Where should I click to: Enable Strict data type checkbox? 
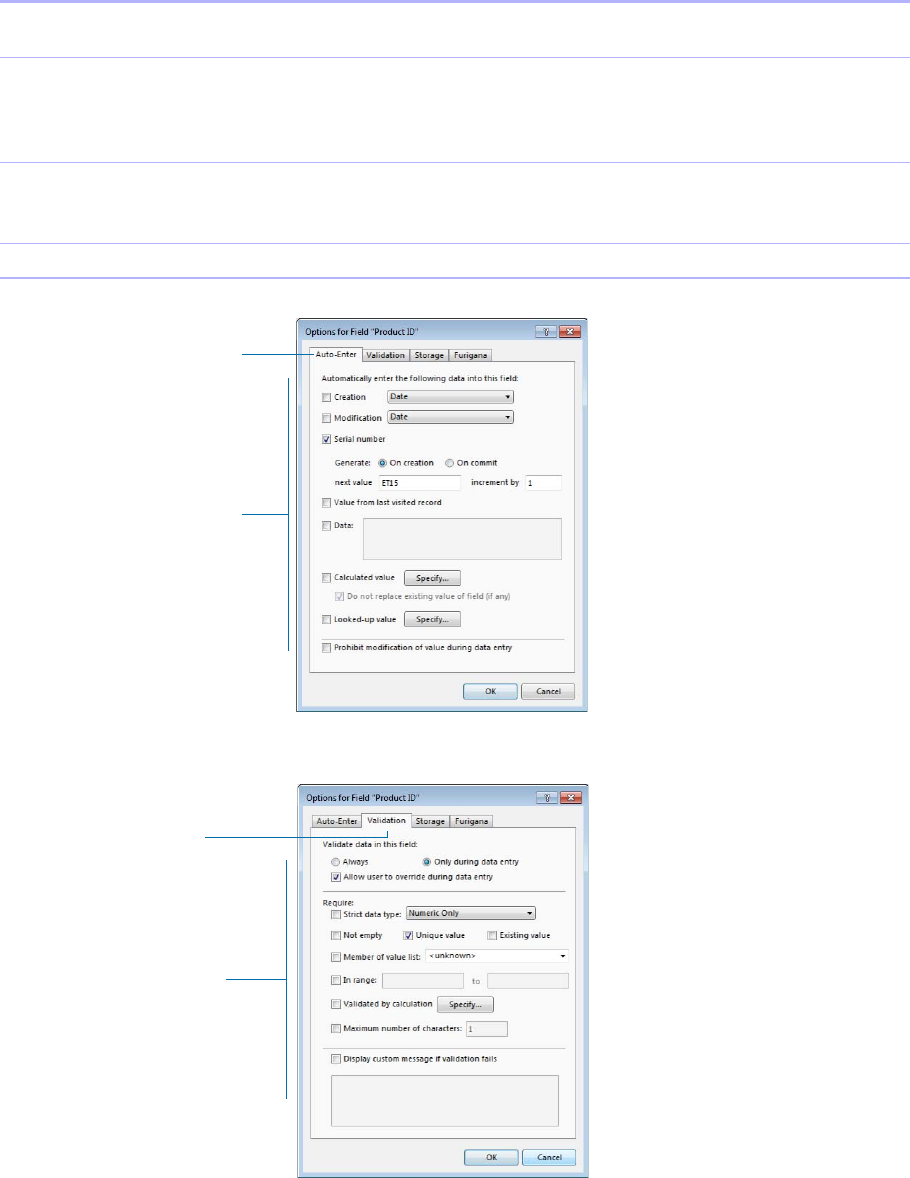pyautogui.click(x=335, y=914)
